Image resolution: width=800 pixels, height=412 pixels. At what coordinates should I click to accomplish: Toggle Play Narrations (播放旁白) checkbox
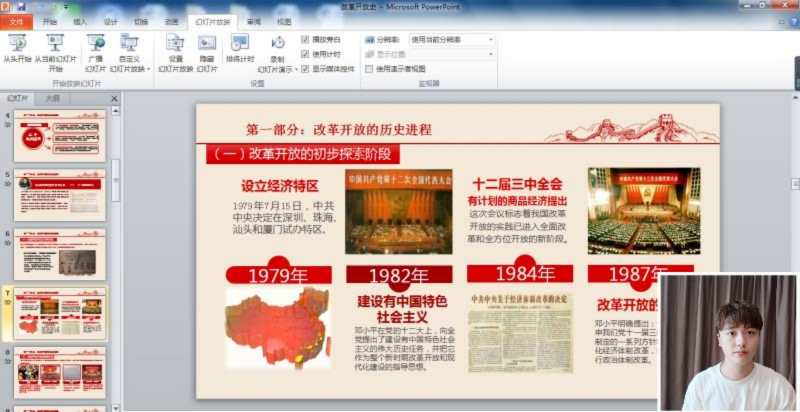click(305, 39)
